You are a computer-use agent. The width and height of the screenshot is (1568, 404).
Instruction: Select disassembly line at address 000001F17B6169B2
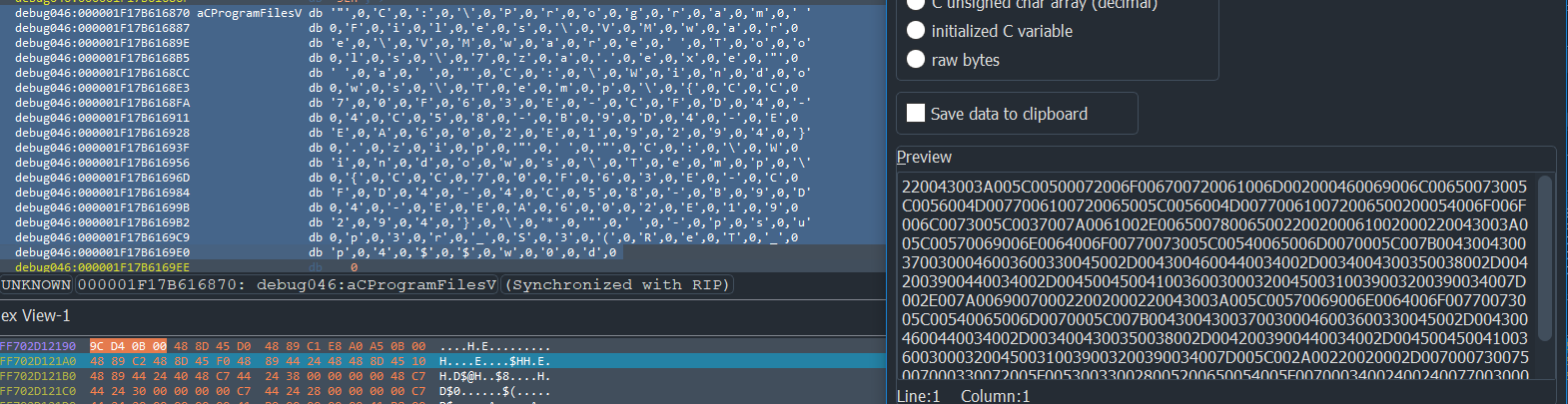(441, 222)
